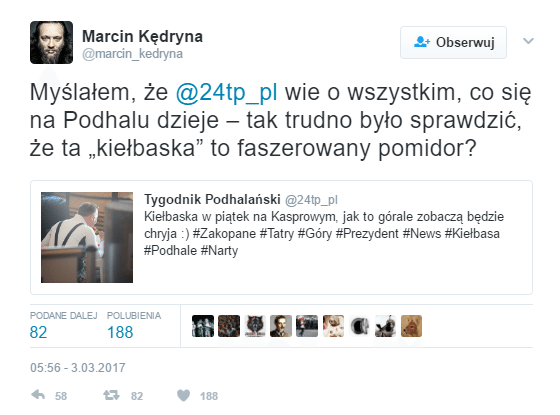The image size is (560, 415).
Task: Open the Marcin Kędryna name link
Action: [x=142, y=36]
